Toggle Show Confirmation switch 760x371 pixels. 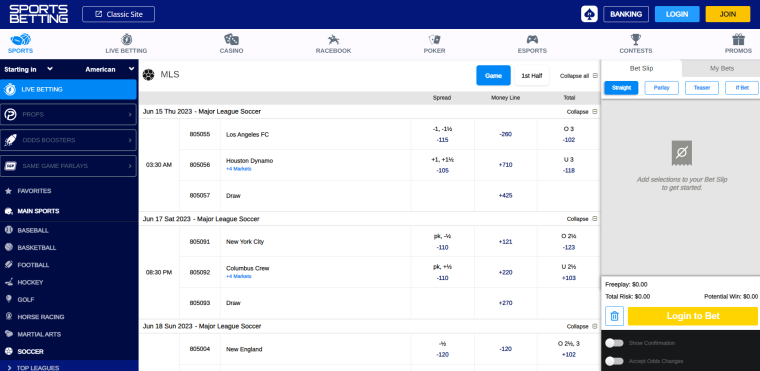point(614,343)
